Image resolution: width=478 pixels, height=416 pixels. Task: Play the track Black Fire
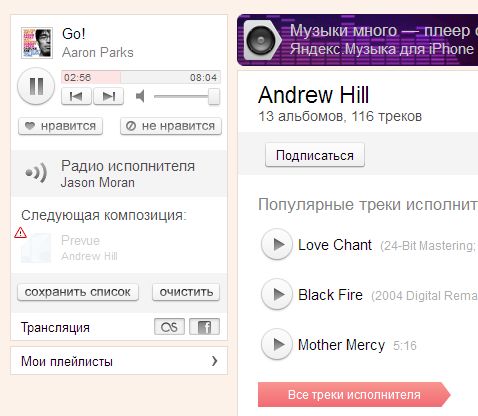tap(277, 294)
